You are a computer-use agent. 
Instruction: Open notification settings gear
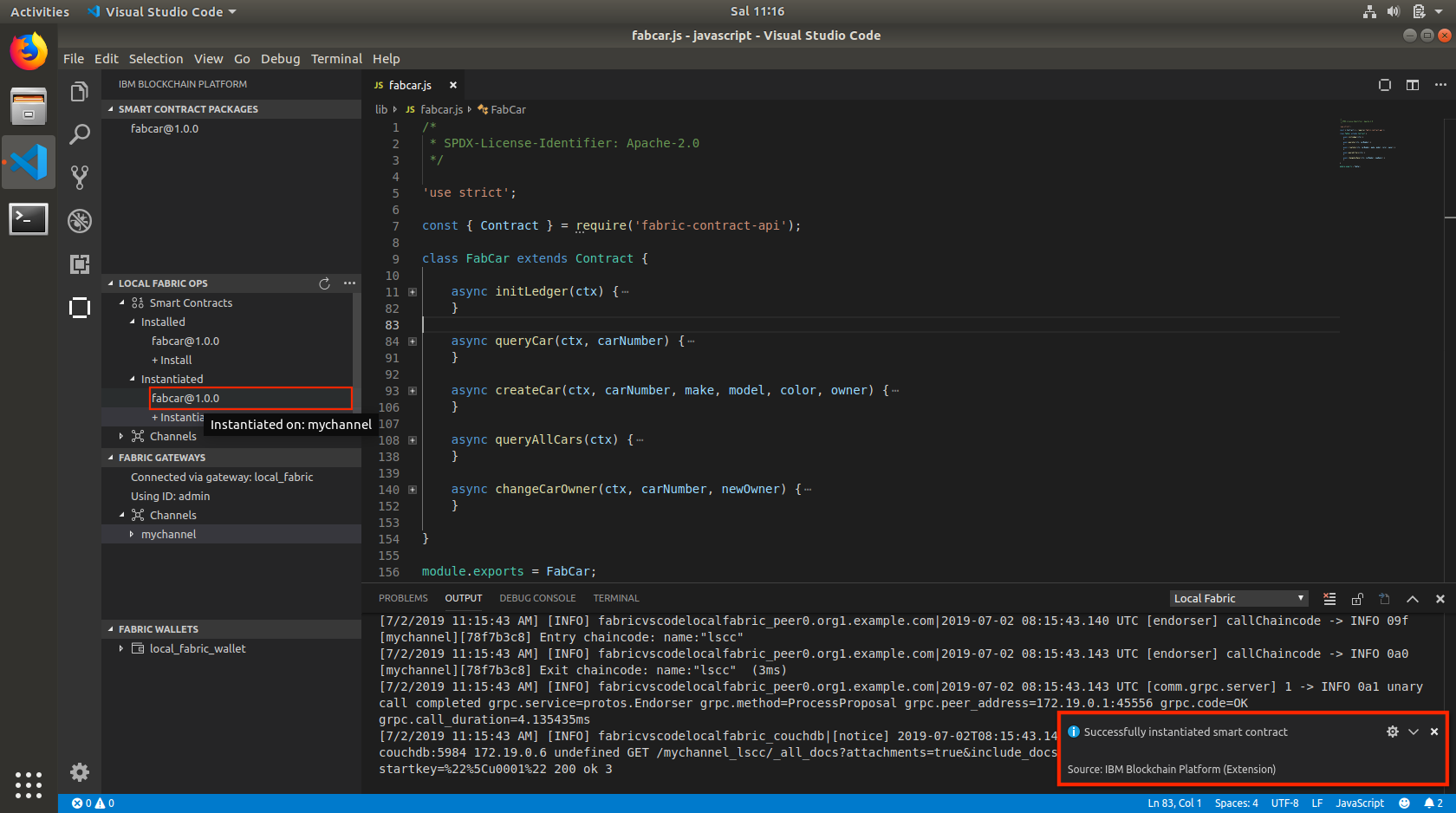1393,732
